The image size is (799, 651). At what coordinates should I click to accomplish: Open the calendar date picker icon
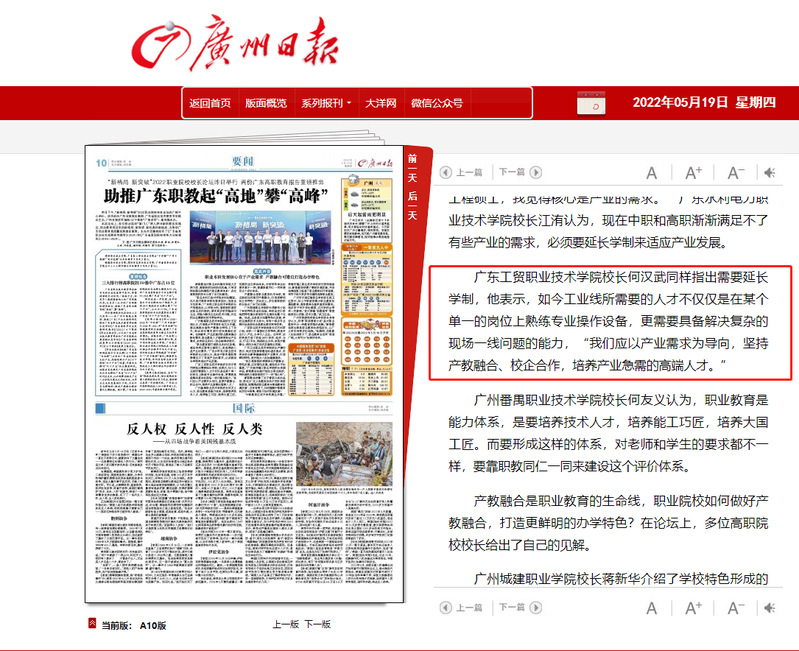pyautogui.click(x=588, y=104)
